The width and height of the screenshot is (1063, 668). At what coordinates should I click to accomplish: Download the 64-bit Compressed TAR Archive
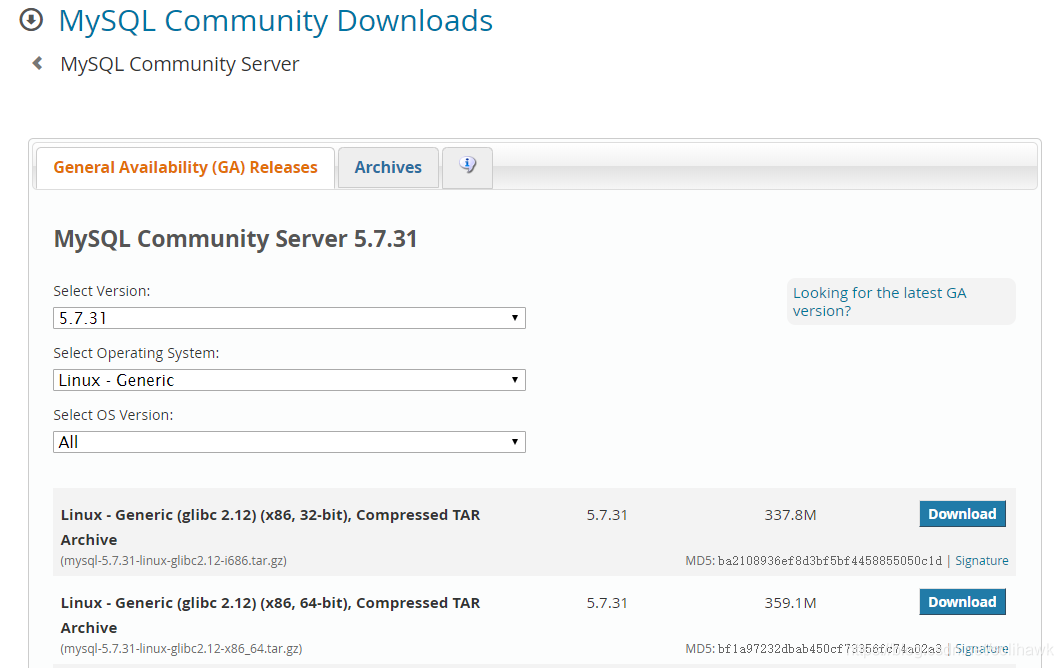click(x=962, y=602)
